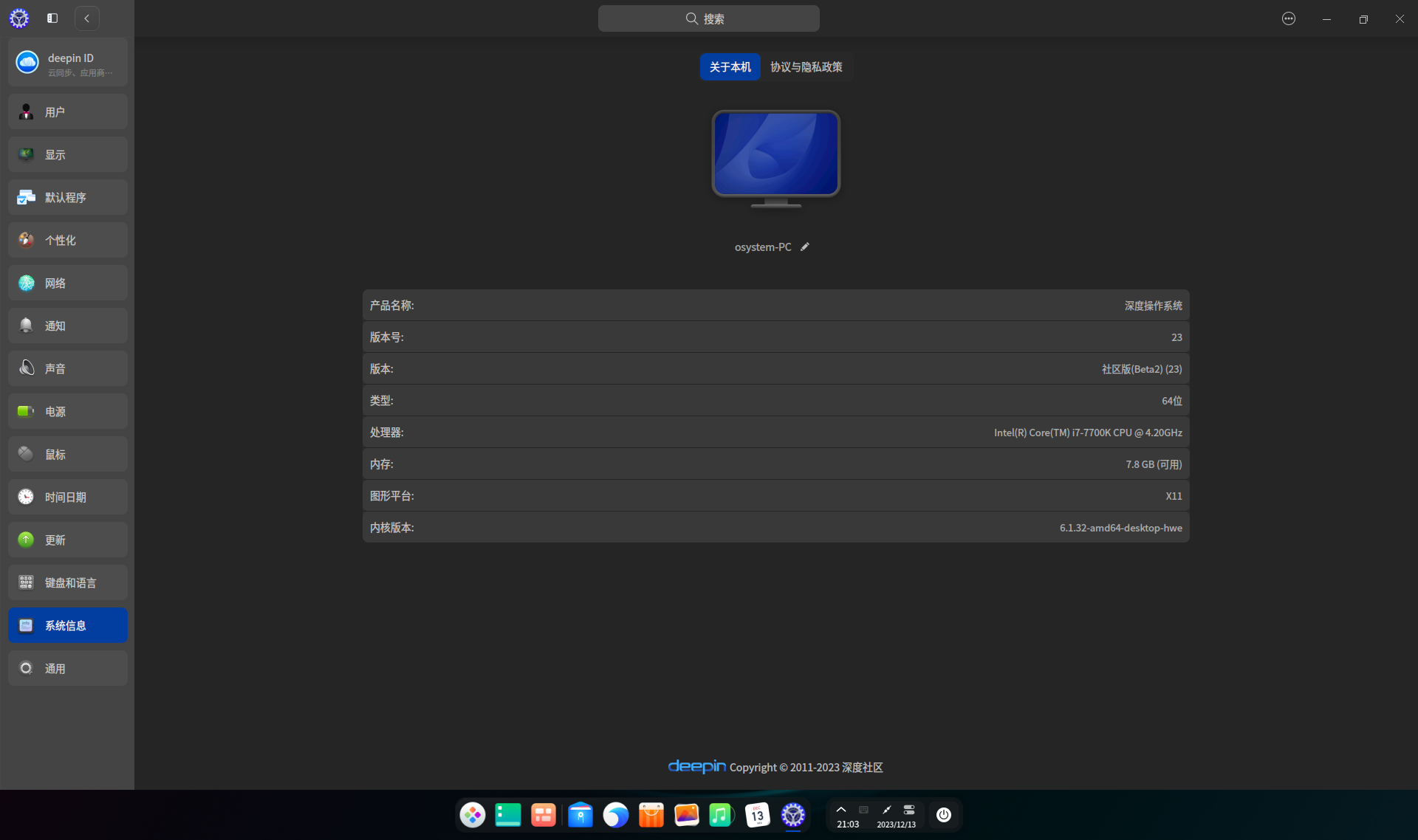This screenshot has width=1418, height=840.
Task: Expand the system tray arrow
Action: click(841, 810)
